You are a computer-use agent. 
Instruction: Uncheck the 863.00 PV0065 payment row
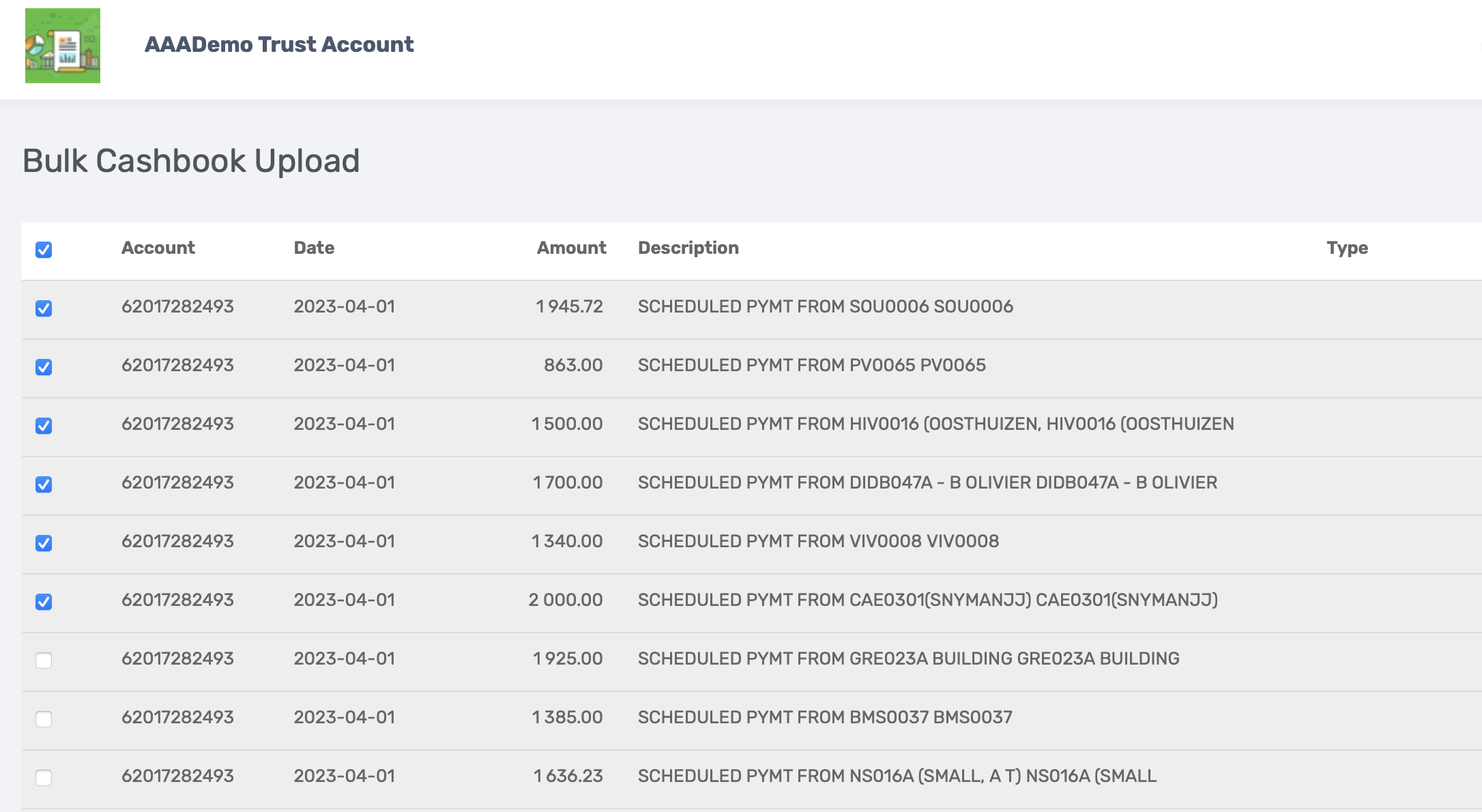tap(44, 367)
